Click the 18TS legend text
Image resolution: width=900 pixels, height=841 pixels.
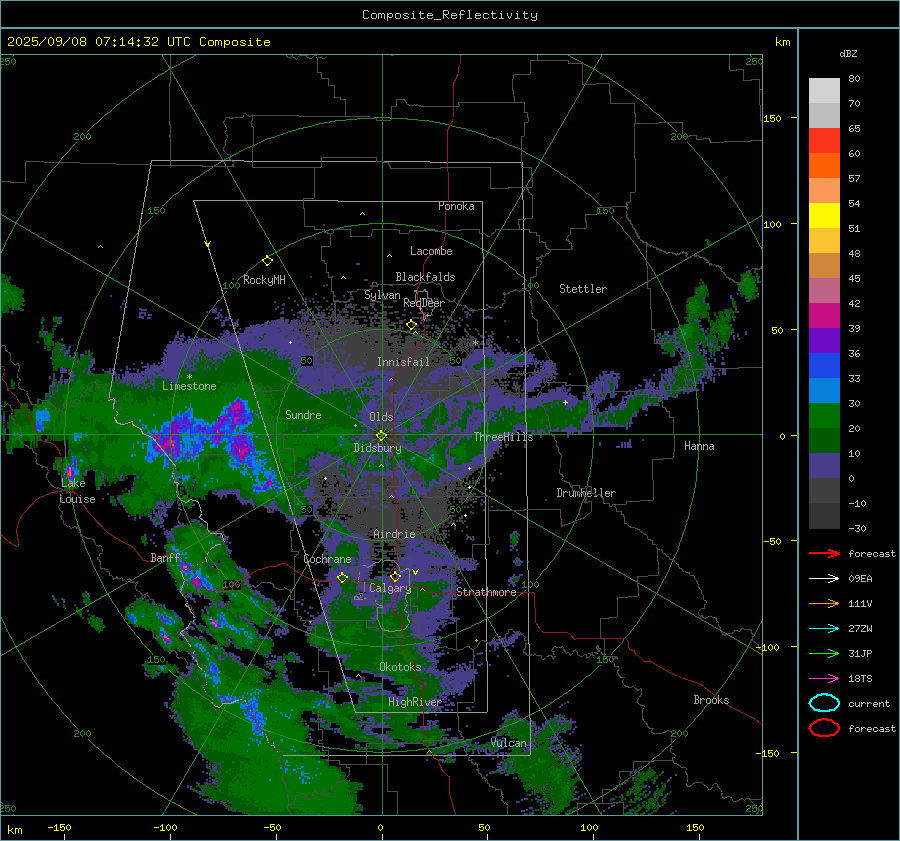click(x=860, y=679)
